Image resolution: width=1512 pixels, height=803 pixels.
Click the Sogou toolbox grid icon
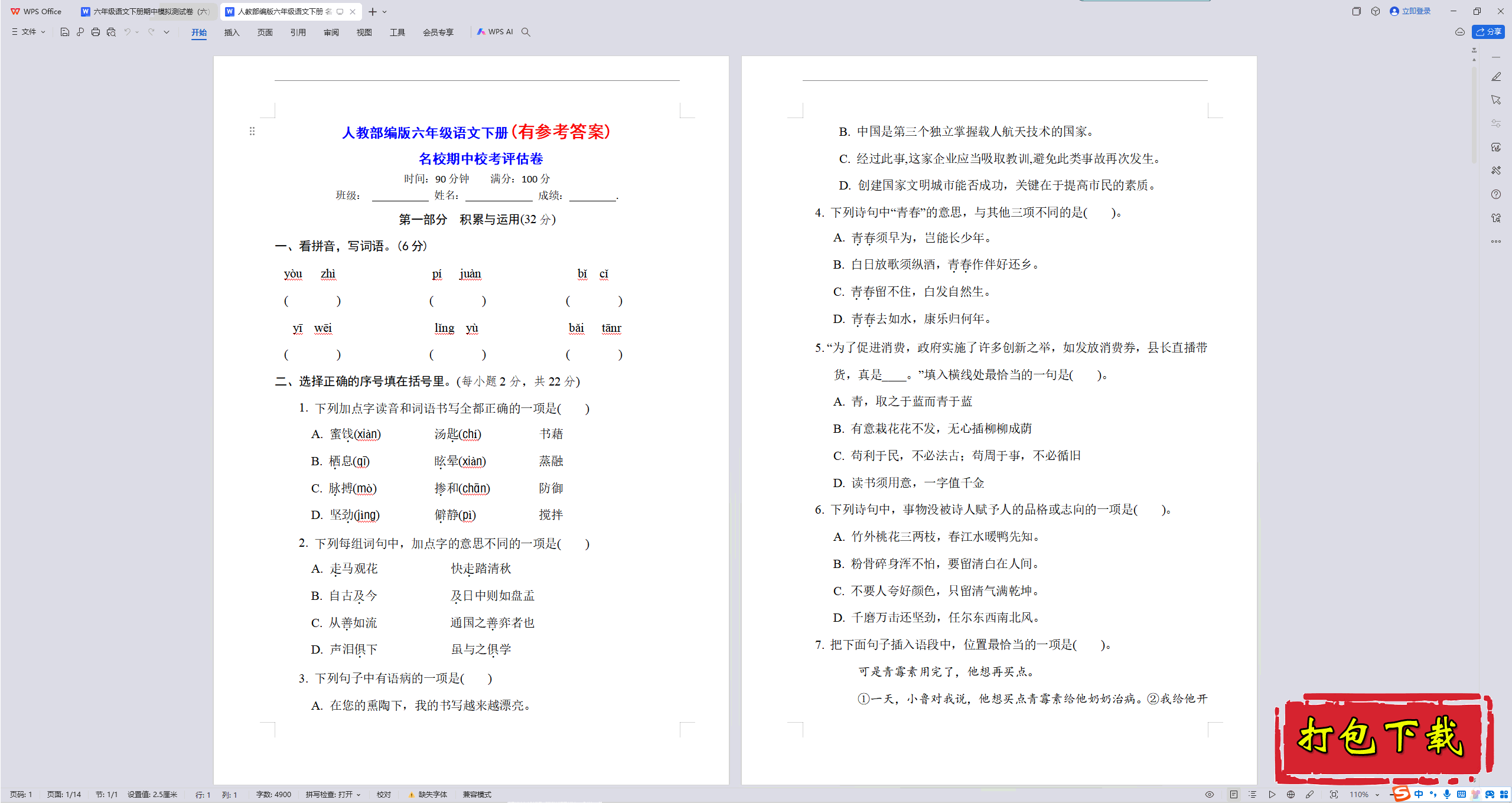1504,795
